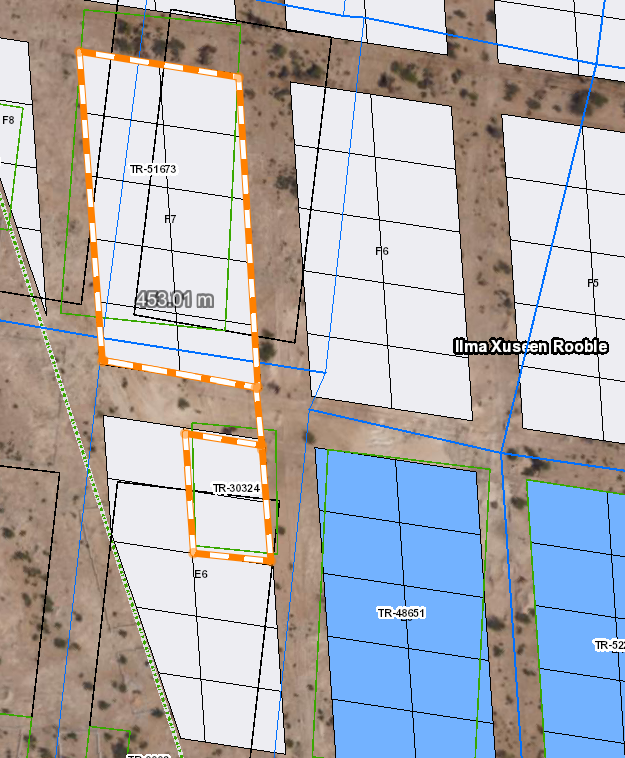Click the TR-30324 parcel label
Viewport: 625px width, 758px height.
[x=236, y=488]
